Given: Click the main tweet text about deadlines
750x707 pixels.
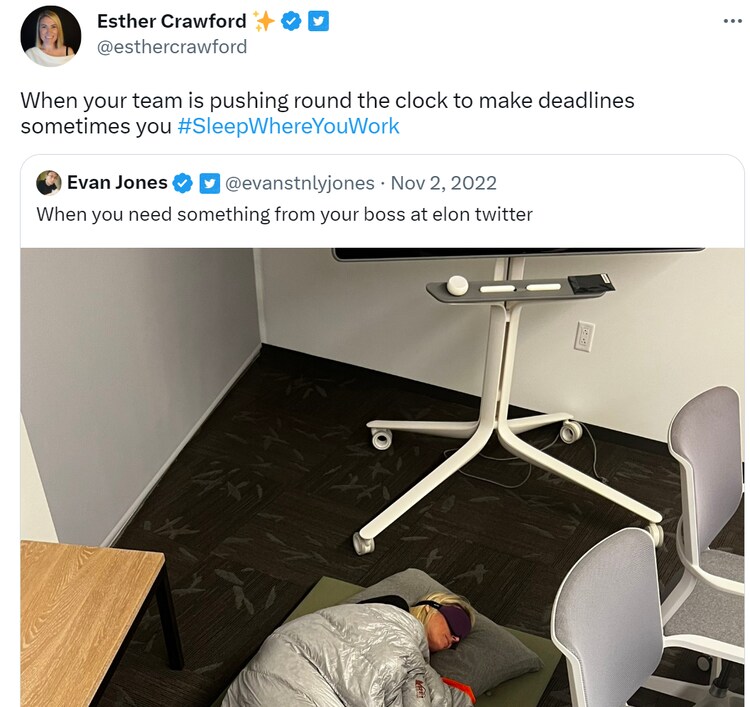Looking at the screenshot, I should (328, 113).
